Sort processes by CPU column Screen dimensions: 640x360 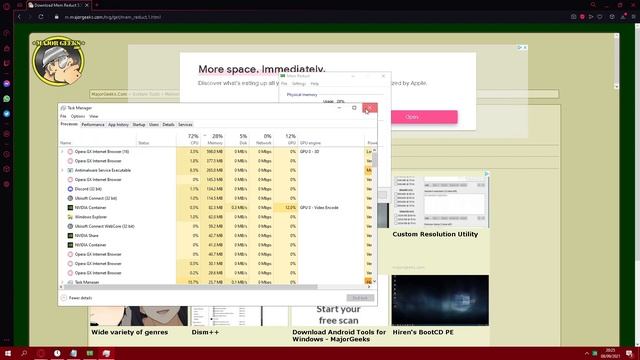pyautogui.click(x=188, y=139)
